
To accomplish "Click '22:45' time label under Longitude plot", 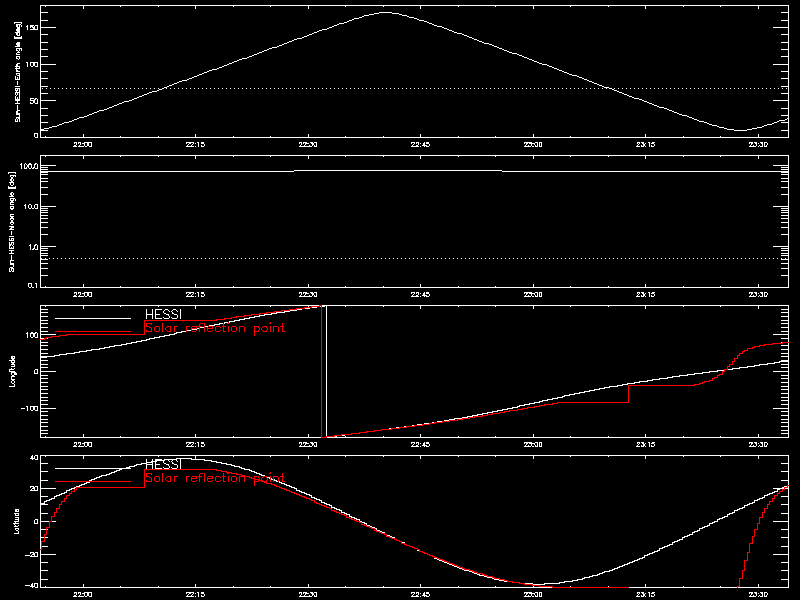I will pos(420,444).
